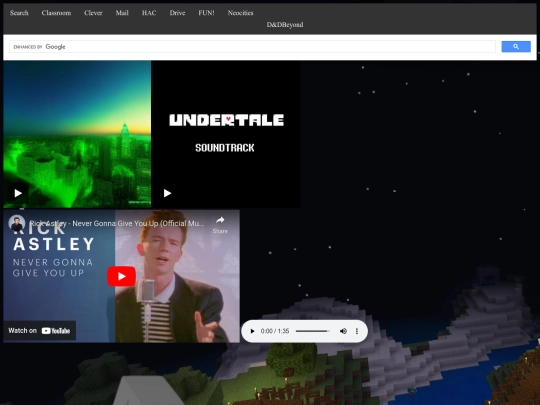The width and height of the screenshot is (540, 405).
Task: Visit the Neocities link
Action: click(x=240, y=13)
